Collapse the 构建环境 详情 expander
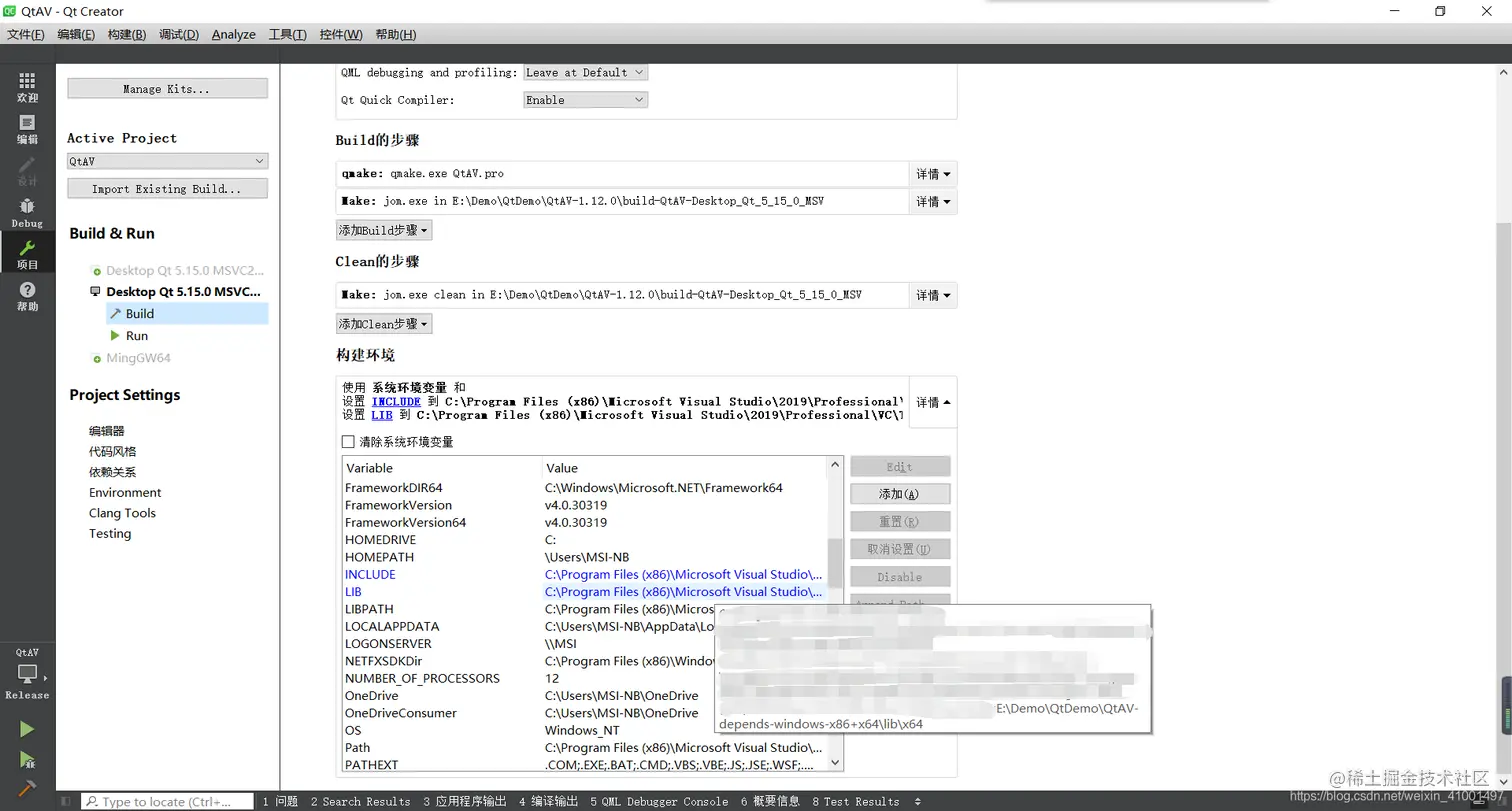 933,402
